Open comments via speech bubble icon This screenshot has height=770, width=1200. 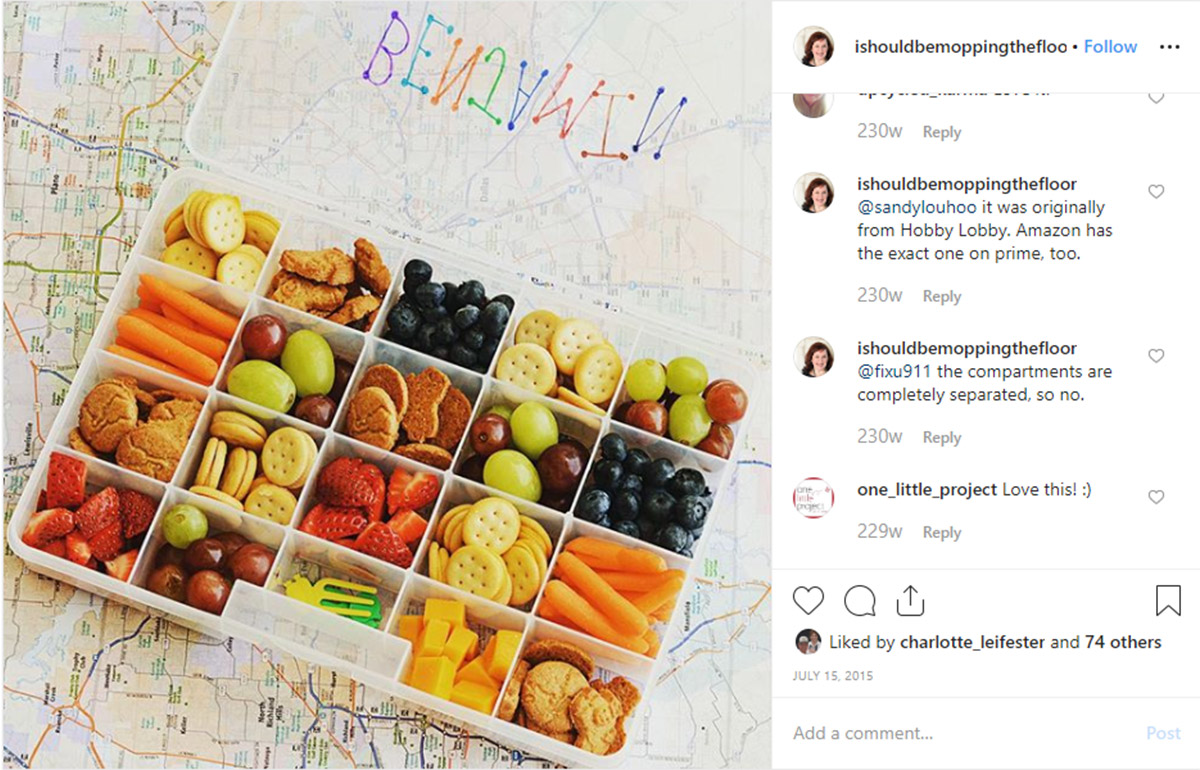pos(860,600)
